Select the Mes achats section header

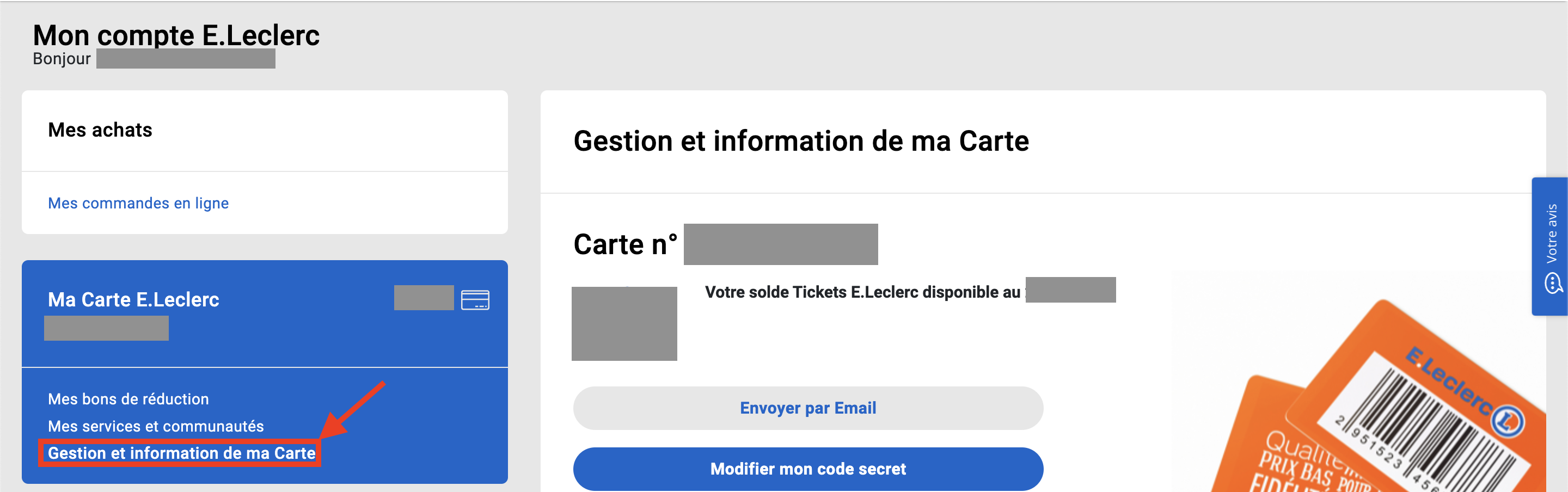[100, 130]
